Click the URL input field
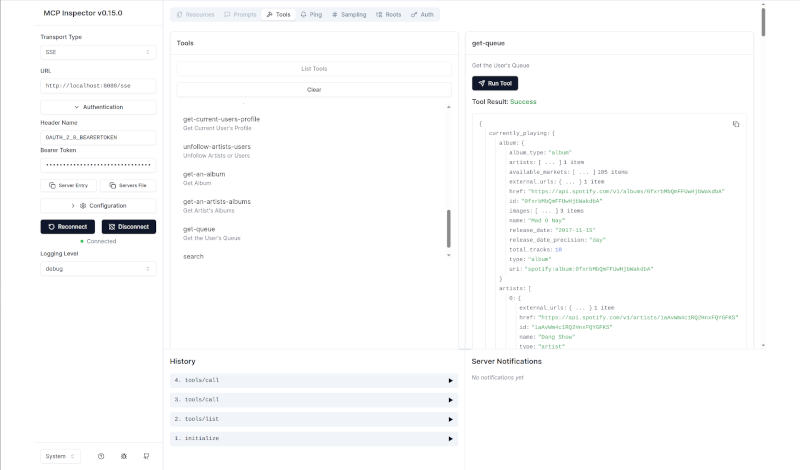The width and height of the screenshot is (800, 470). 98,86
